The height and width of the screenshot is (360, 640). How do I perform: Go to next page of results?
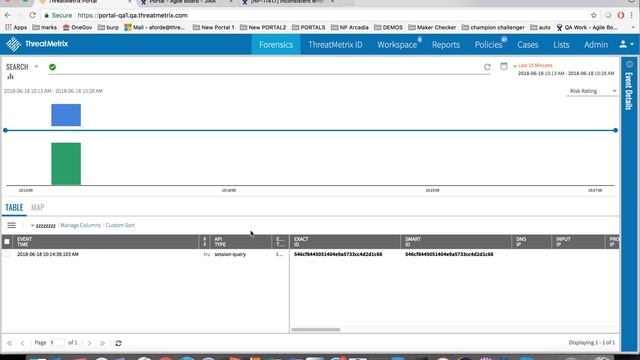[89, 343]
